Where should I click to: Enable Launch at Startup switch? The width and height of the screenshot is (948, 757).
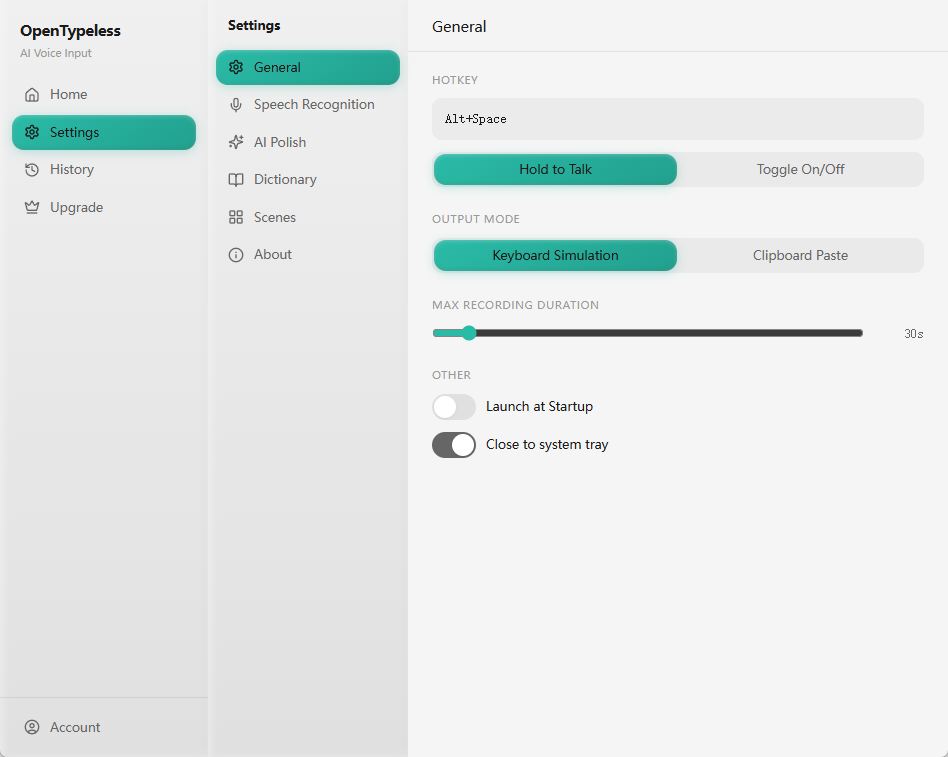(x=453, y=407)
